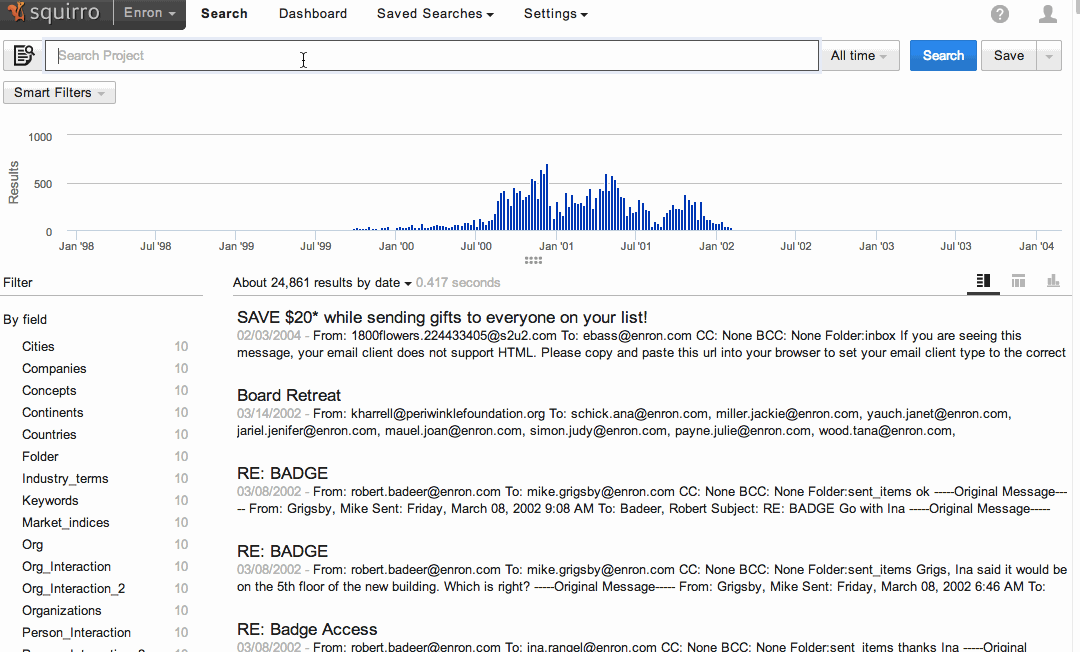1080x652 pixels.
Task: Filter by the Countries field
Action: (49, 434)
